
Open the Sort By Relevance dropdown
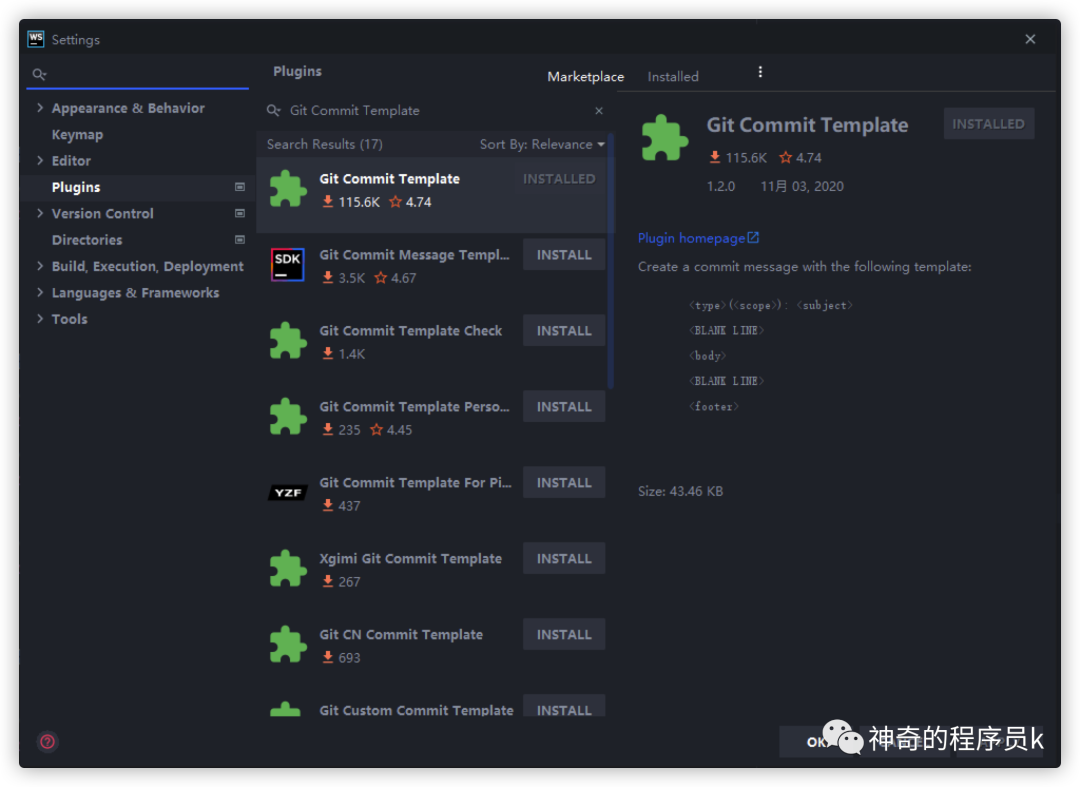[x=542, y=144]
